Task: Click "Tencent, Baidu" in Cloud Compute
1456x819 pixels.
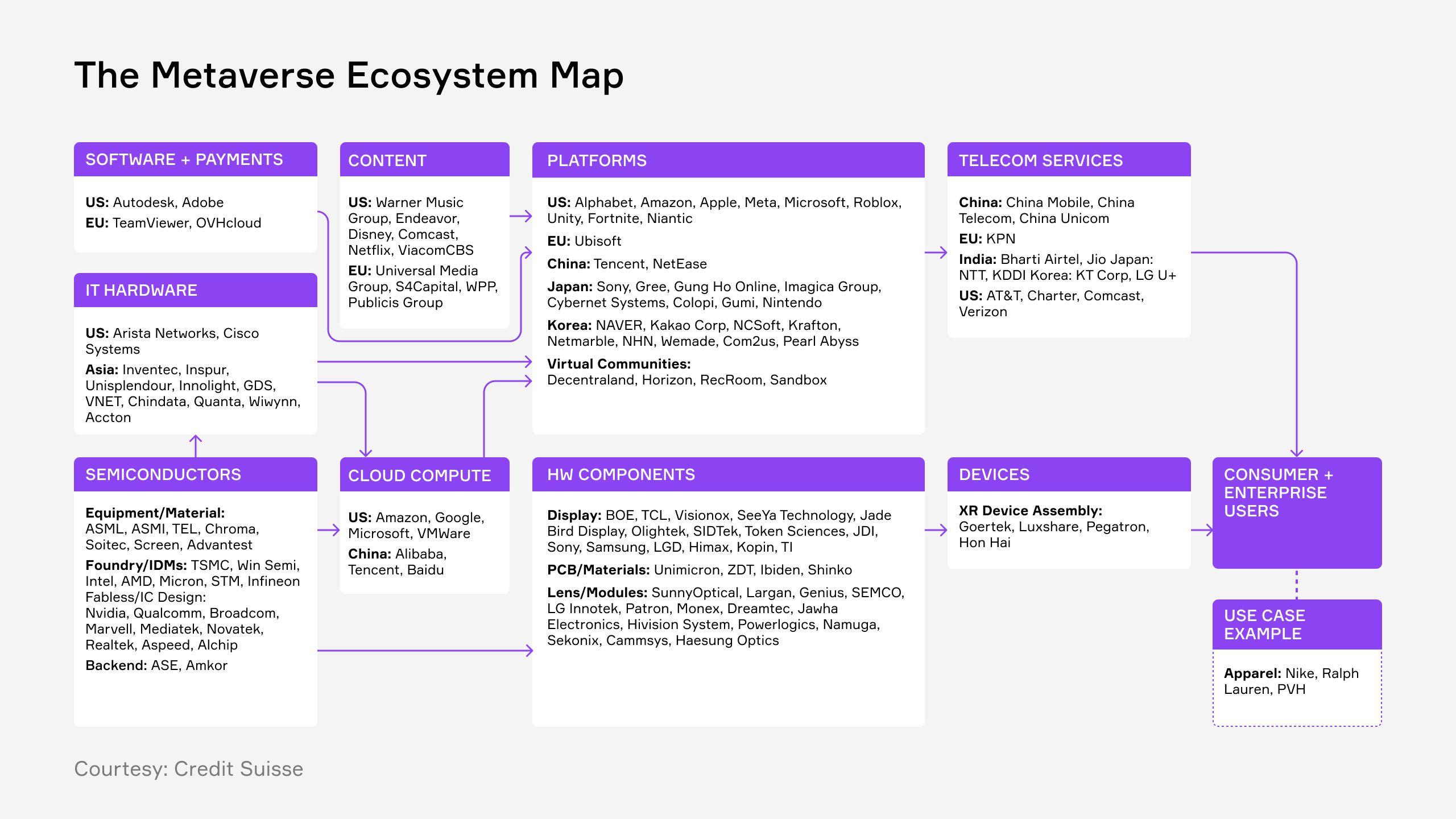Action: point(396,570)
